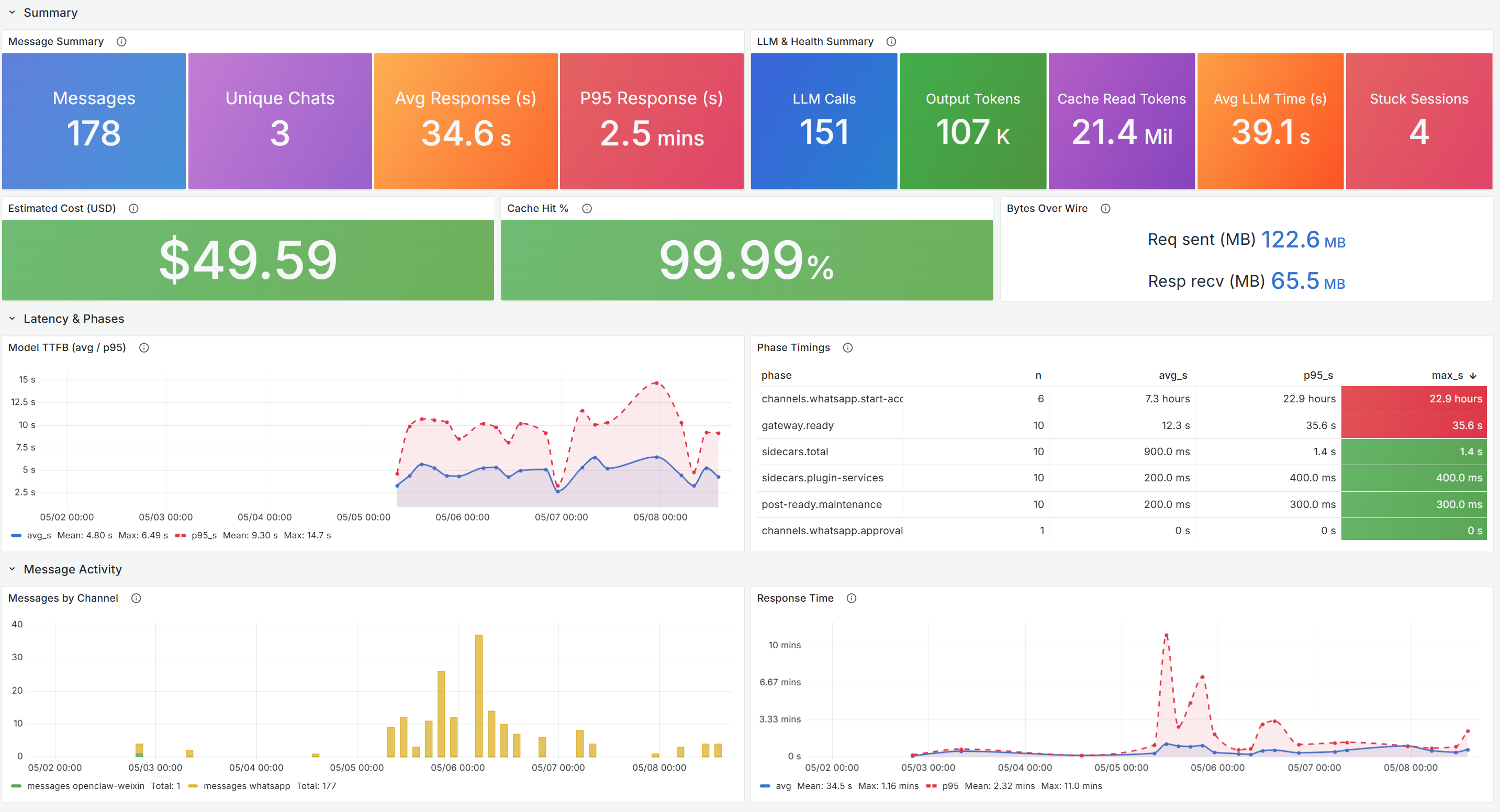Click the Estimated Cost $49.59 stat
This screenshot has width=1500, height=812.
pos(248,260)
